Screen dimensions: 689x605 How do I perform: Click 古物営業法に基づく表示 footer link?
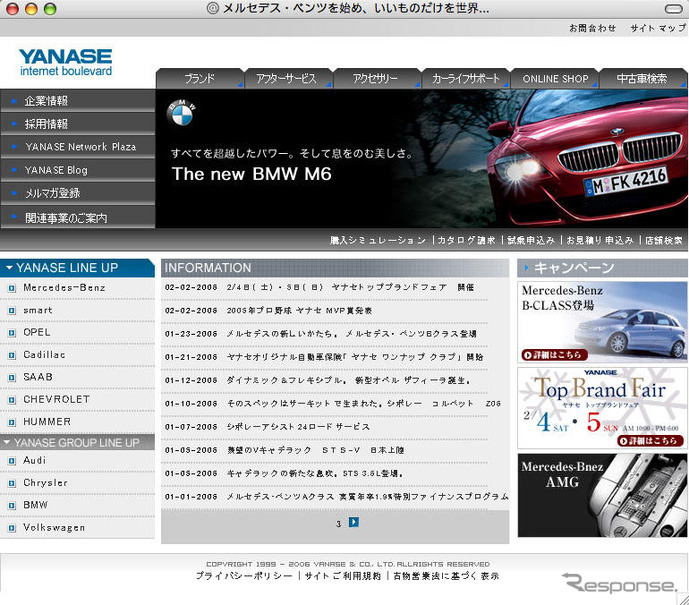tap(446, 576)
